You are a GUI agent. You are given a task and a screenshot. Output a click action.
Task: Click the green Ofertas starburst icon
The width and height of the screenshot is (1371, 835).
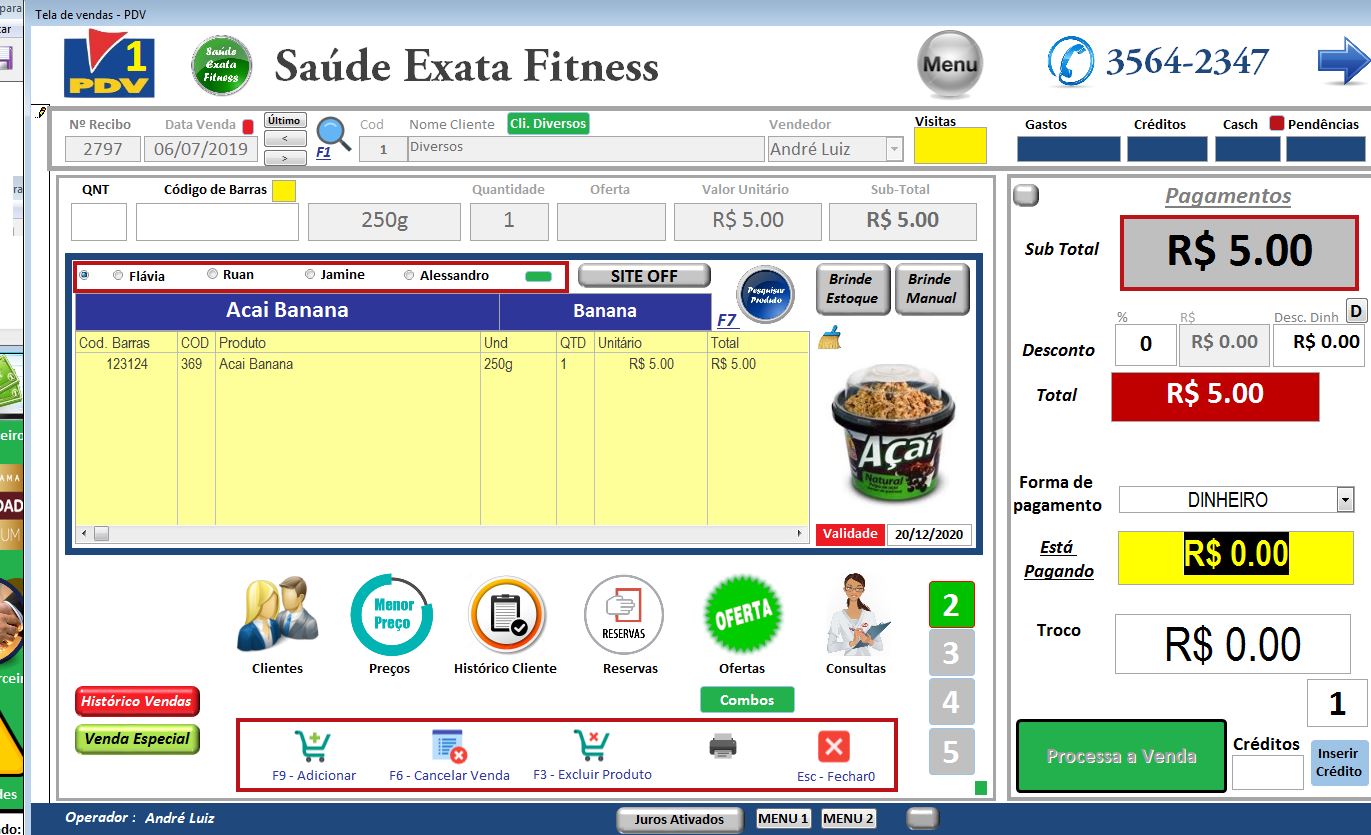[x=742, y=614]
